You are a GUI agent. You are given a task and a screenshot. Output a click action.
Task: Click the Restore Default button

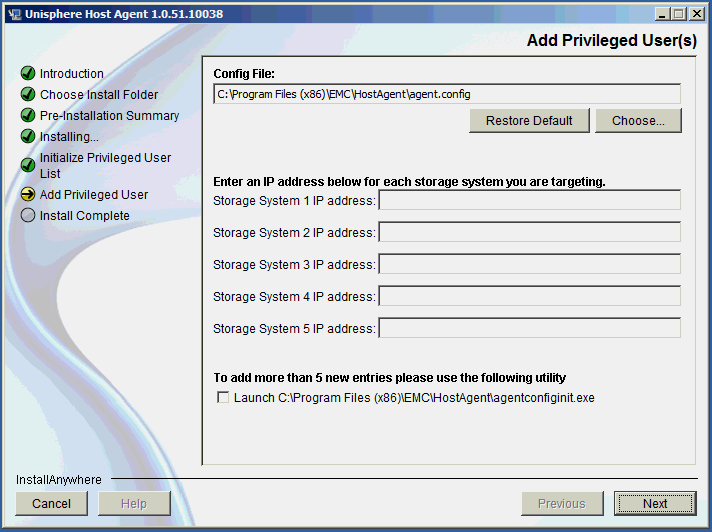coord(529,121)
